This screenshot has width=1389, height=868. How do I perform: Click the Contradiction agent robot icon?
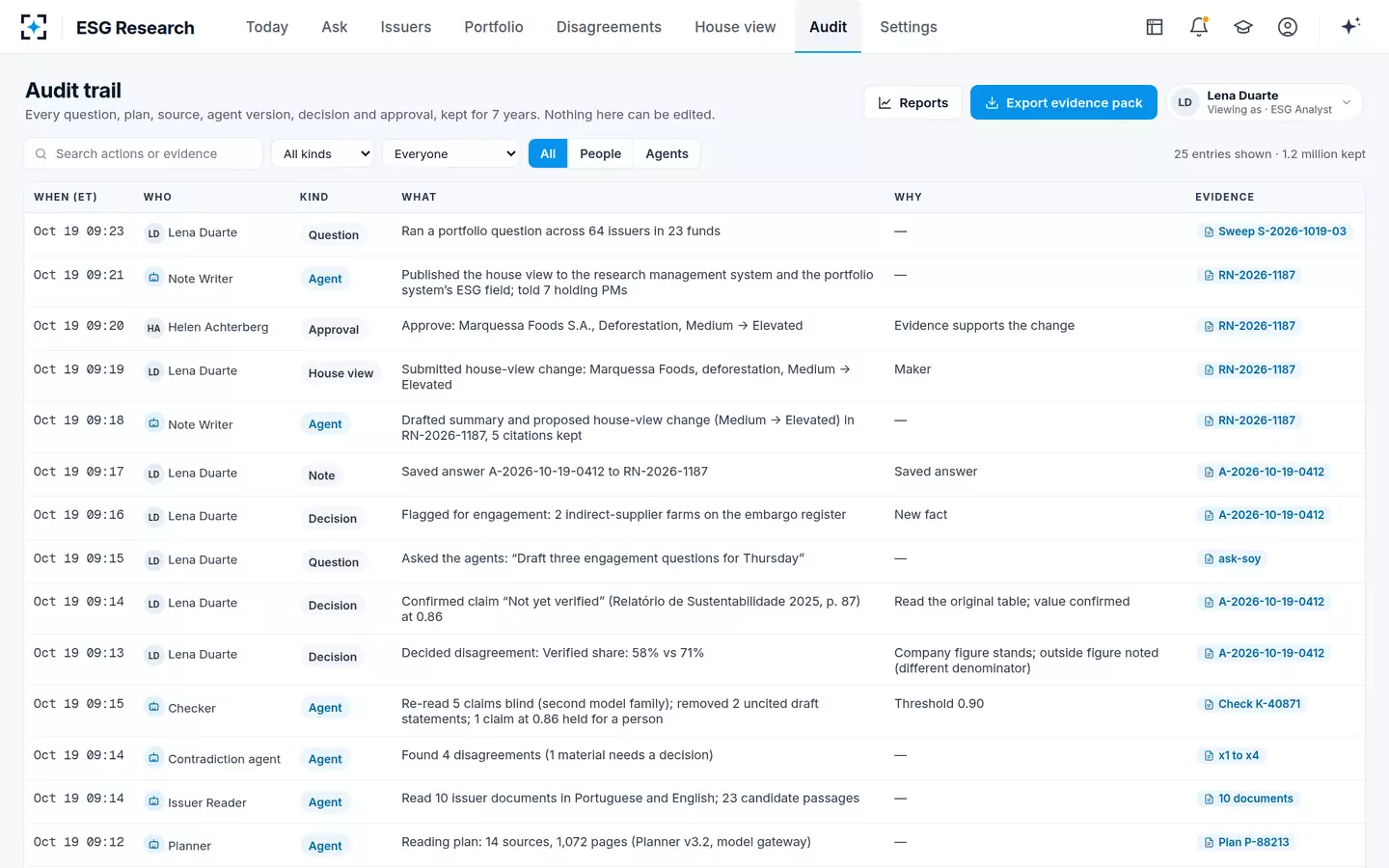click(153, 758)
